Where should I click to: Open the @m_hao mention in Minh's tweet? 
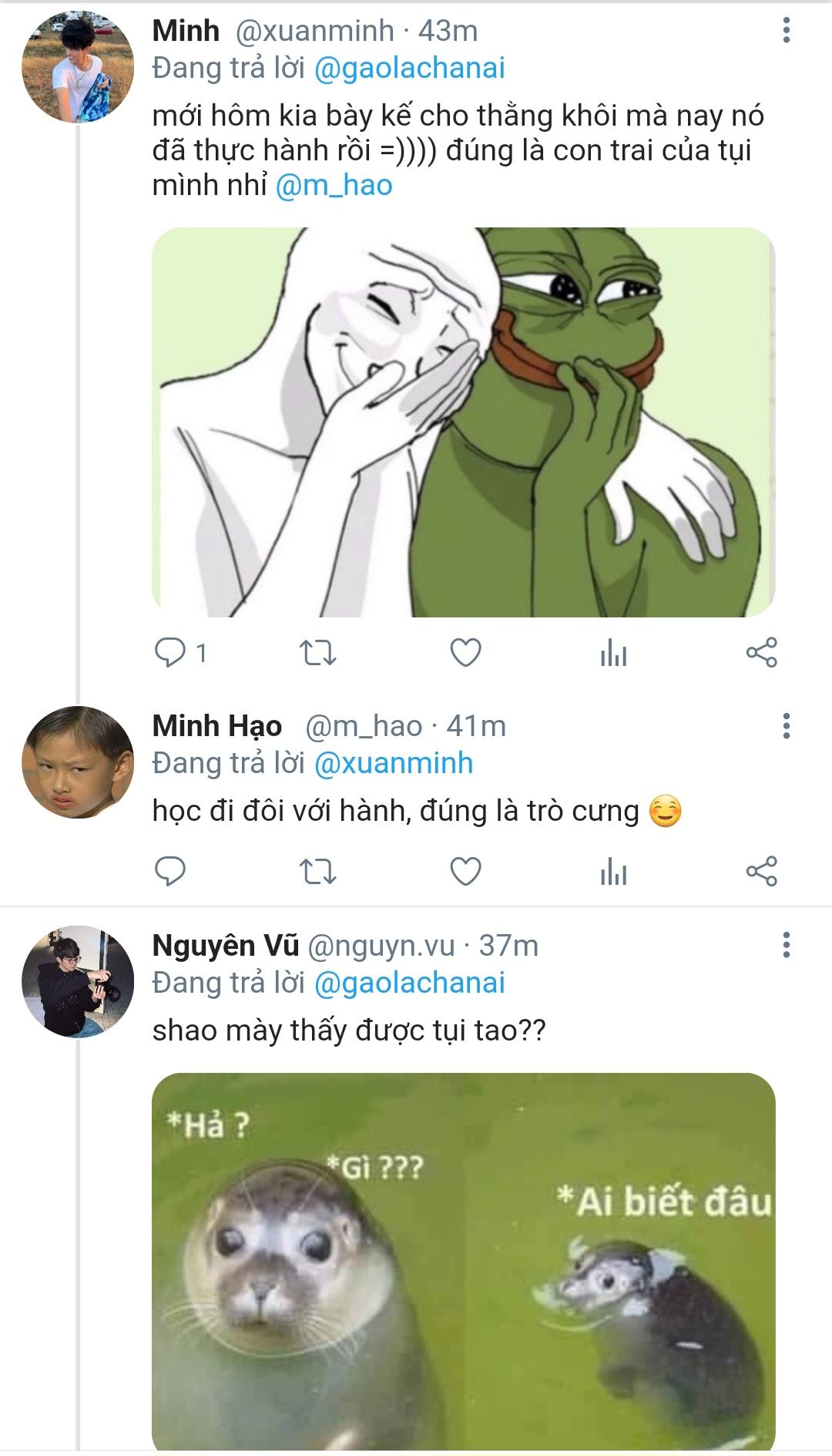(x=334, y=186)
